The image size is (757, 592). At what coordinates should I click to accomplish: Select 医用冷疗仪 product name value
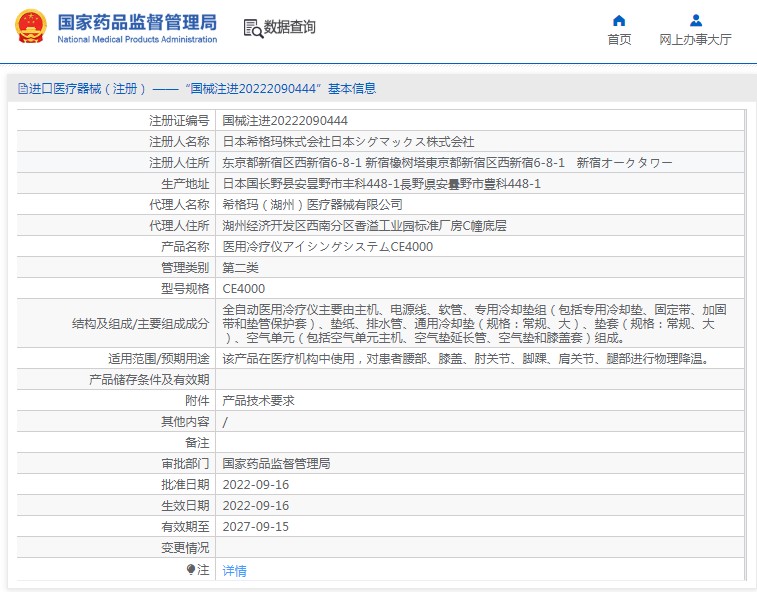(327, 247)
